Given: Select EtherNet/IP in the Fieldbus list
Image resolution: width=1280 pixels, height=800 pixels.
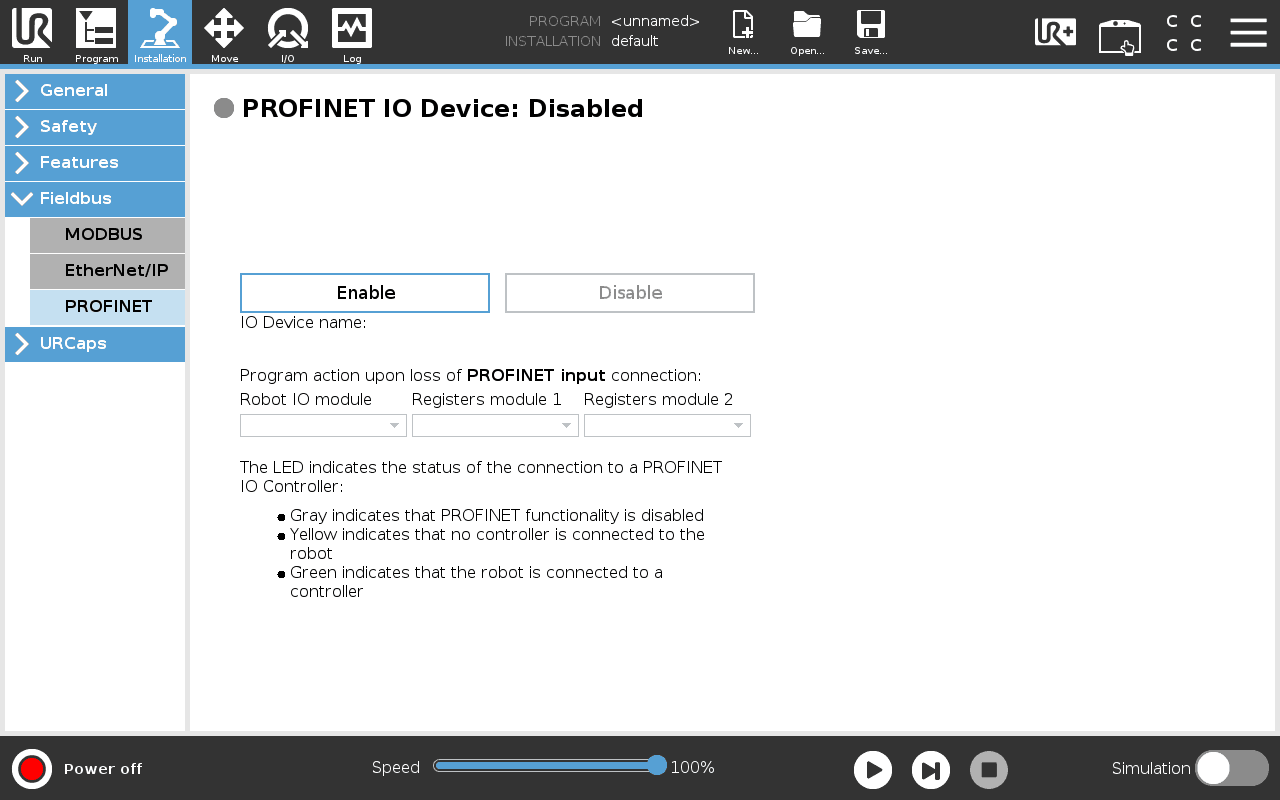Looking at the screenshot, I should [x=107, y=271].
